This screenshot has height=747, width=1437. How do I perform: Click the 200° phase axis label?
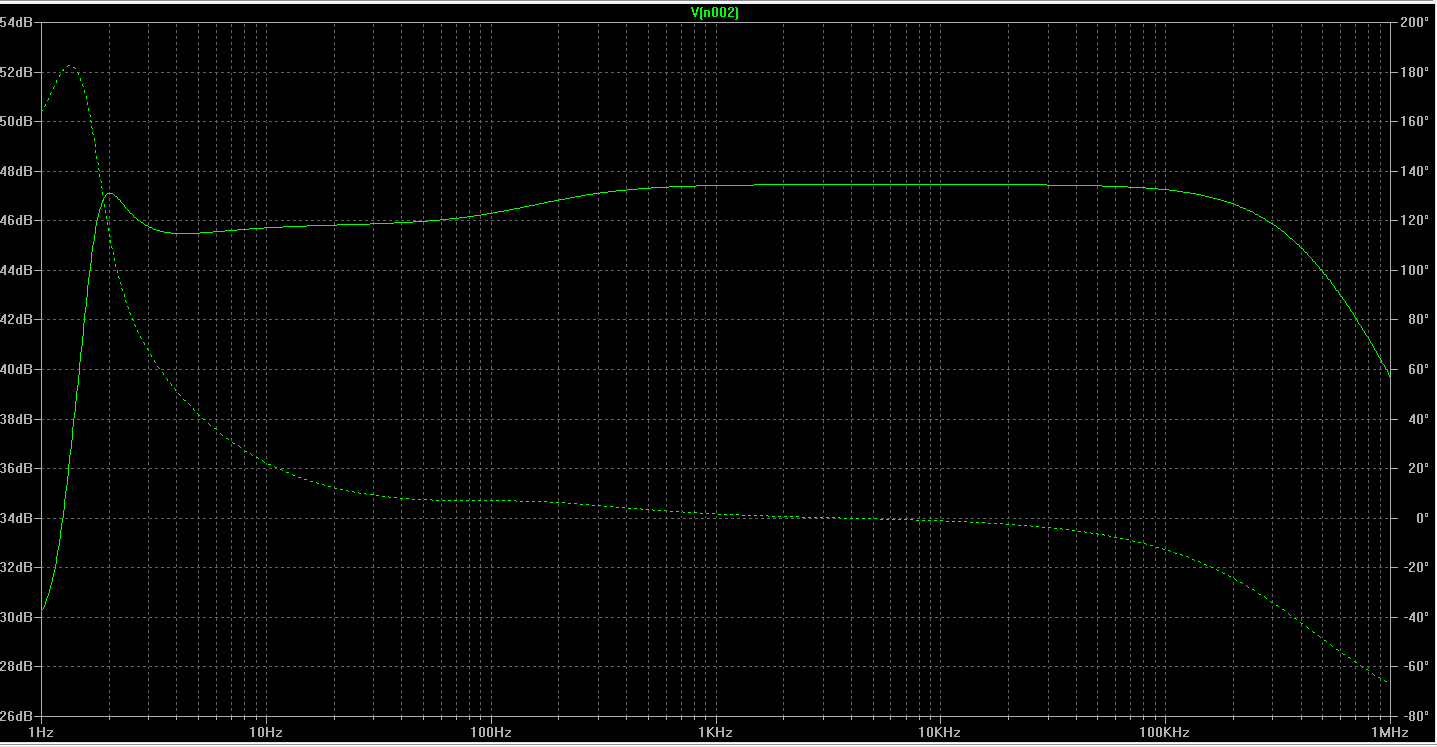pyautogui.click(x=1416, y=22)
